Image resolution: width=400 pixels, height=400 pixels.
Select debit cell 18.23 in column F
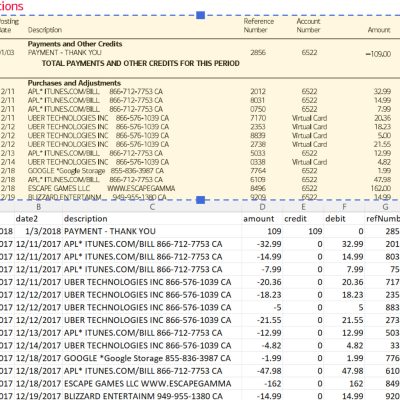(344, 295)
